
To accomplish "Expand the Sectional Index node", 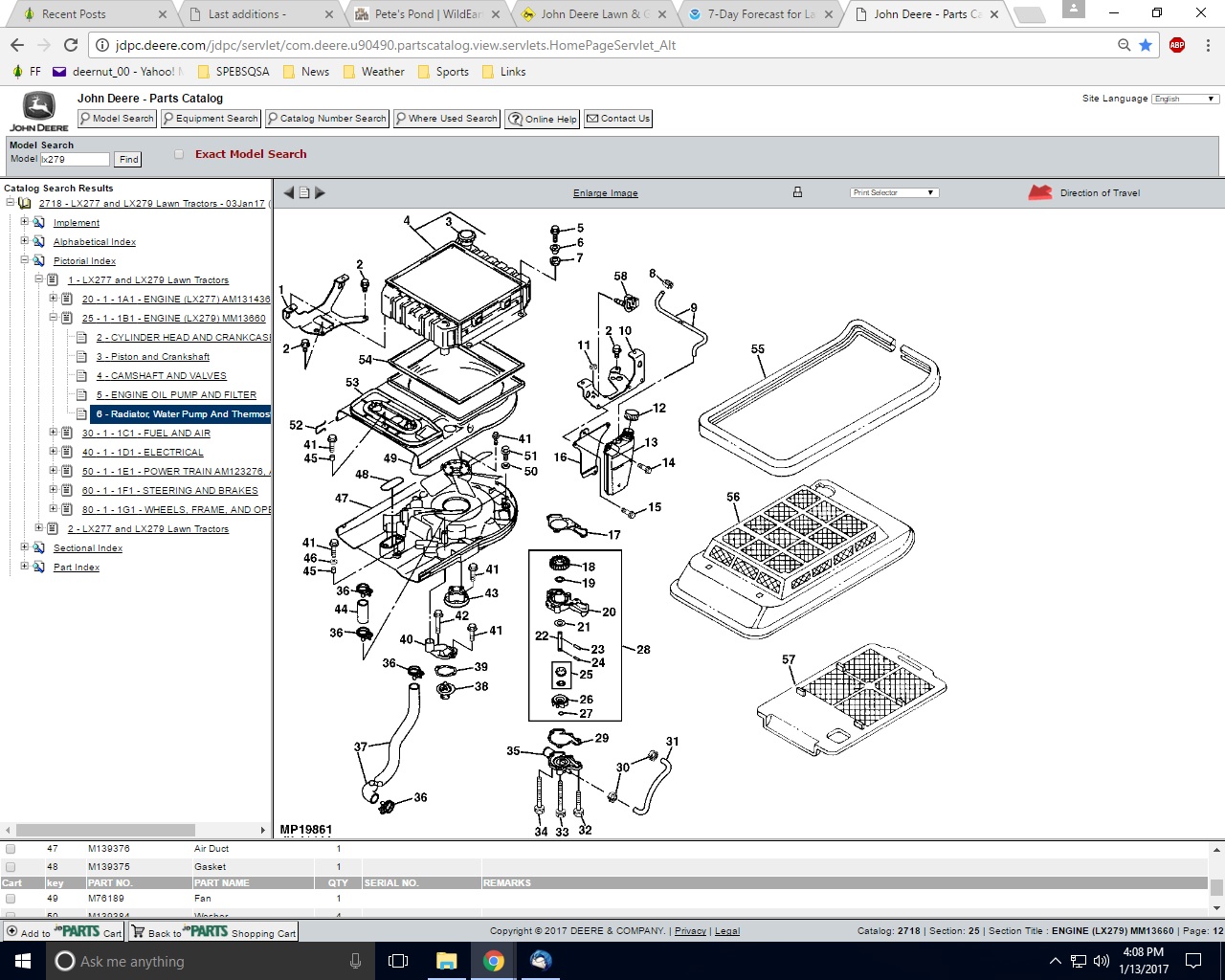I will [25, 547].
